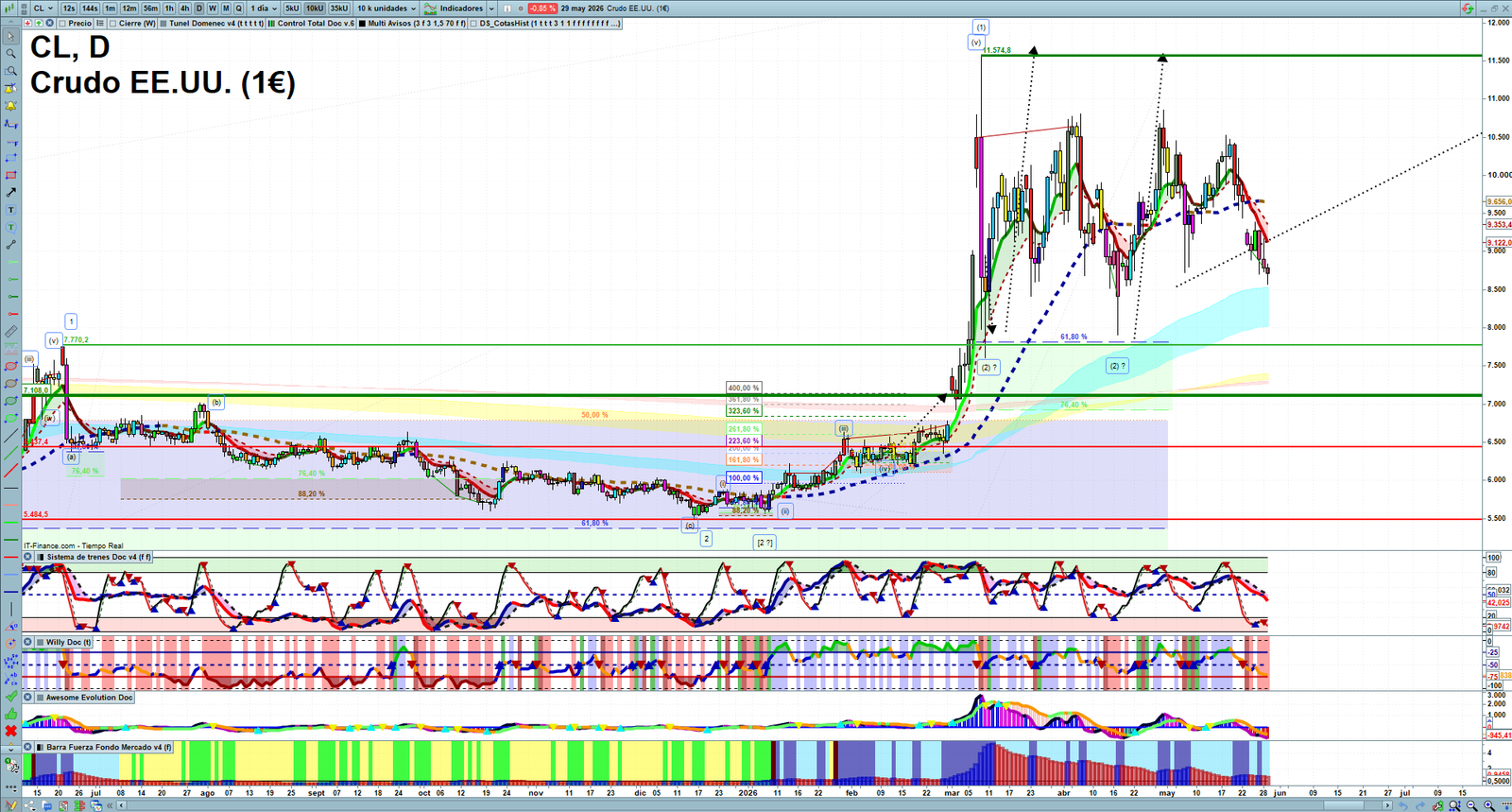Viewport: 1512px width, 812px height.
Task: Select the green diagonal line tool
Action: (10, 453)
